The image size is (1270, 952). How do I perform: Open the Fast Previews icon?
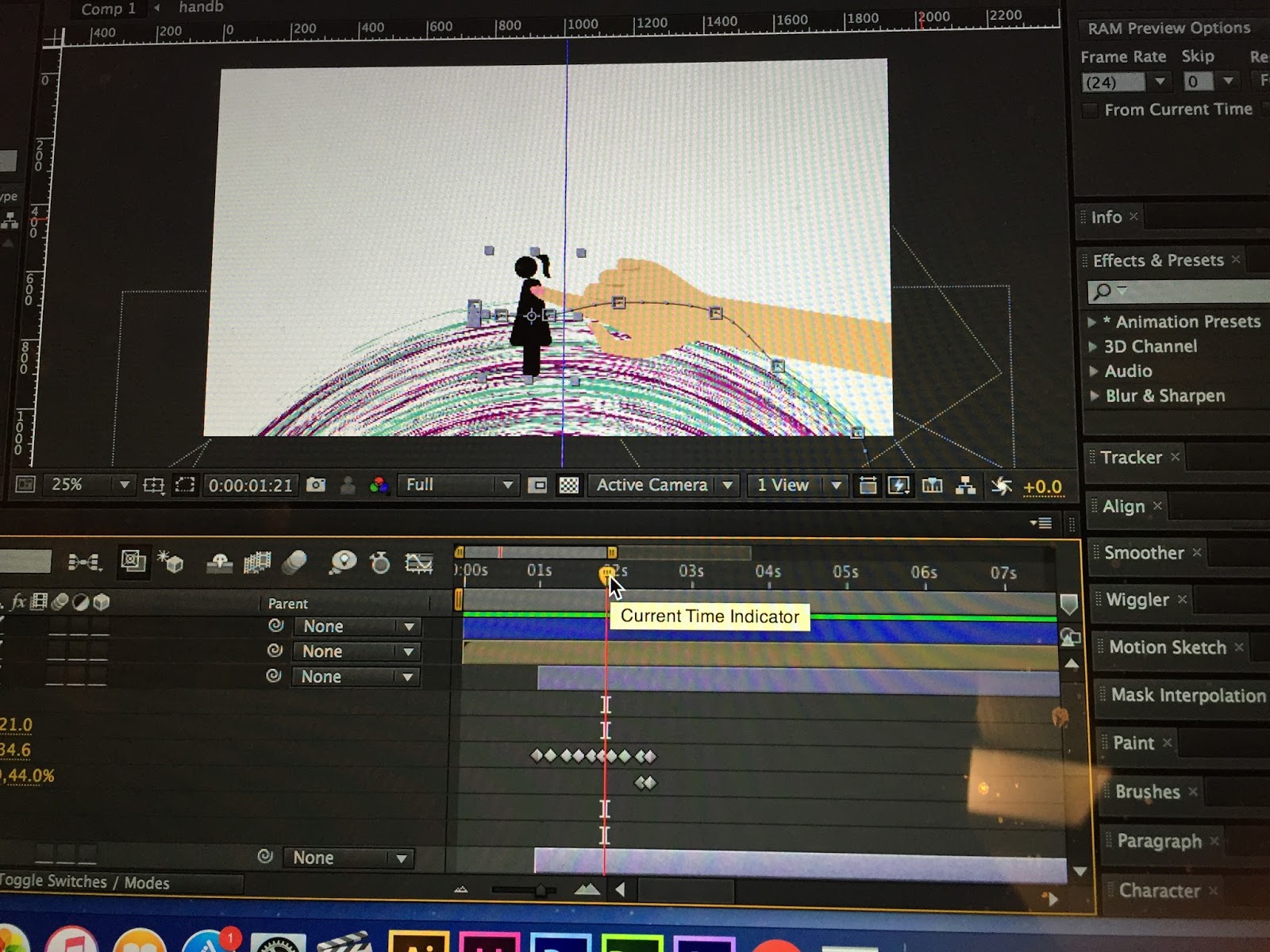[899, 486]
